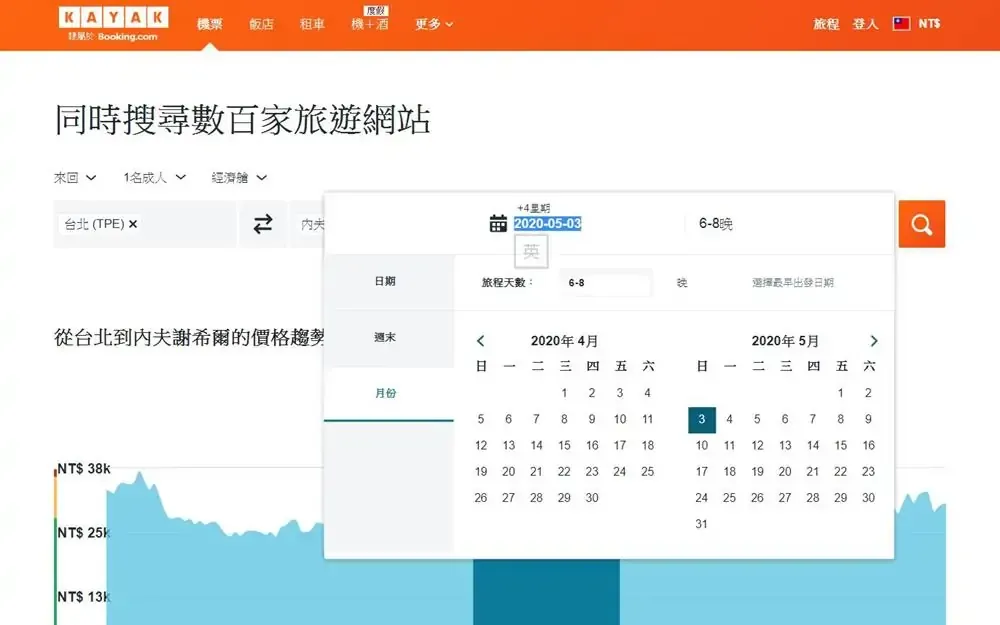Viewport: 1000px width, 625px height.
Task: Select the swap origin and destination icon
Action: click(262, 224)
